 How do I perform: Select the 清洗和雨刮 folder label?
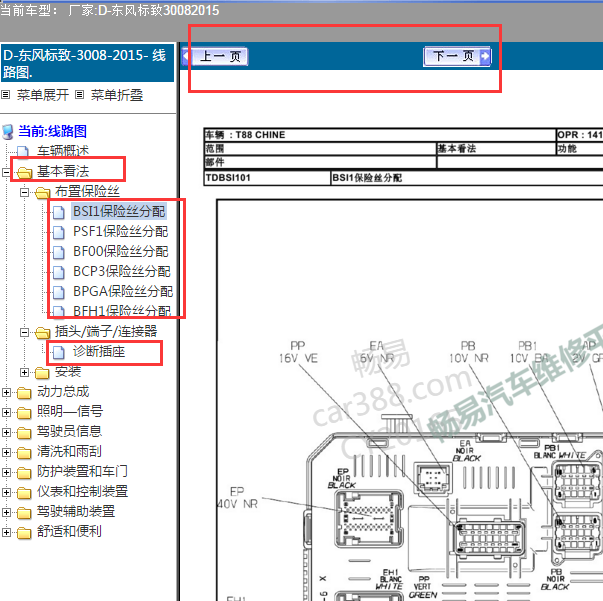(69, 451)
